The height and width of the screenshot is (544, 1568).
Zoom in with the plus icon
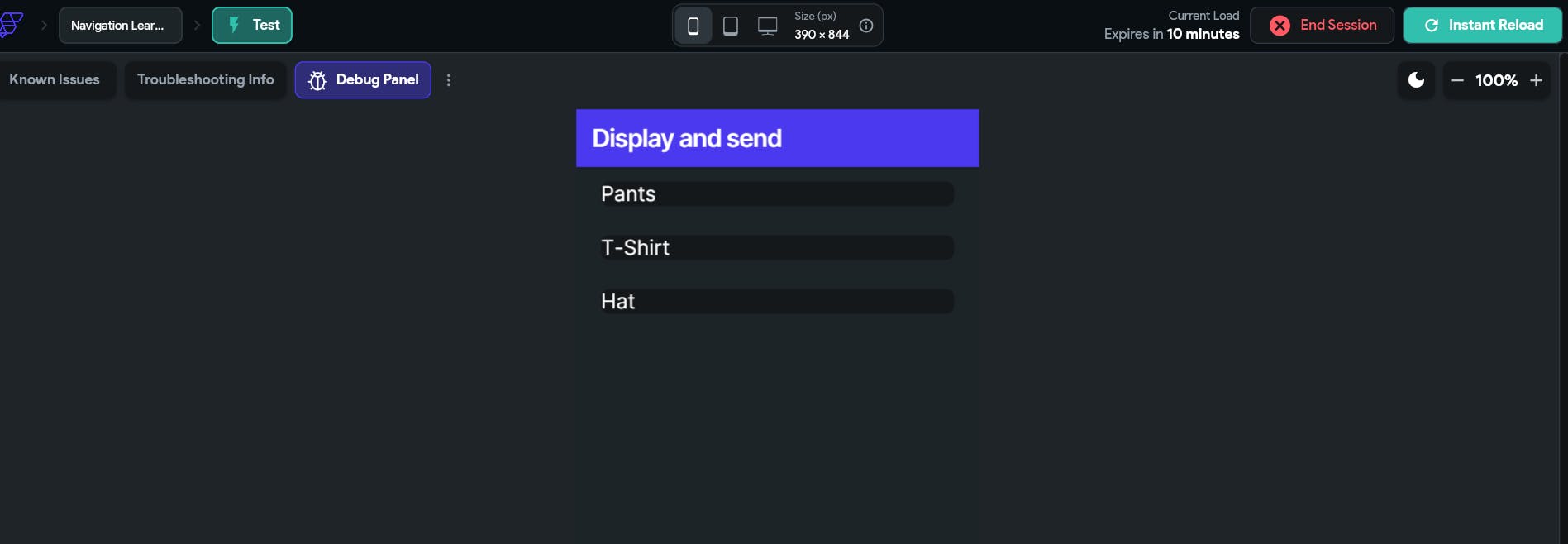click(1536, 80)
